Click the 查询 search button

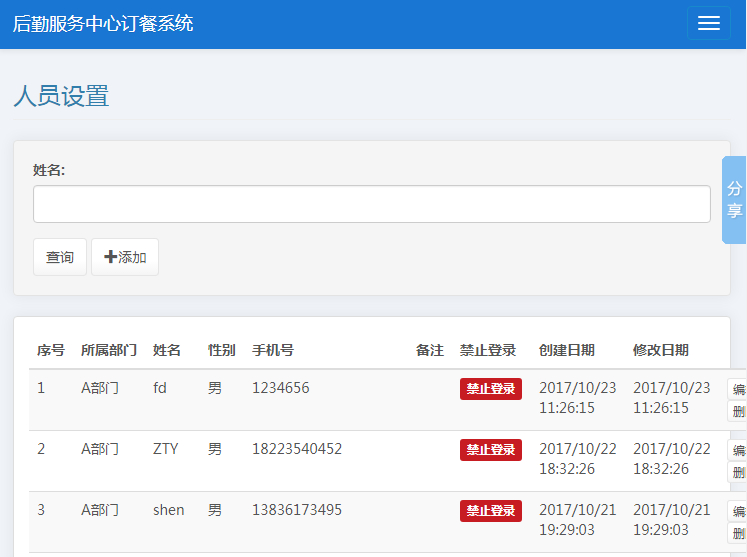coord(60,257)
